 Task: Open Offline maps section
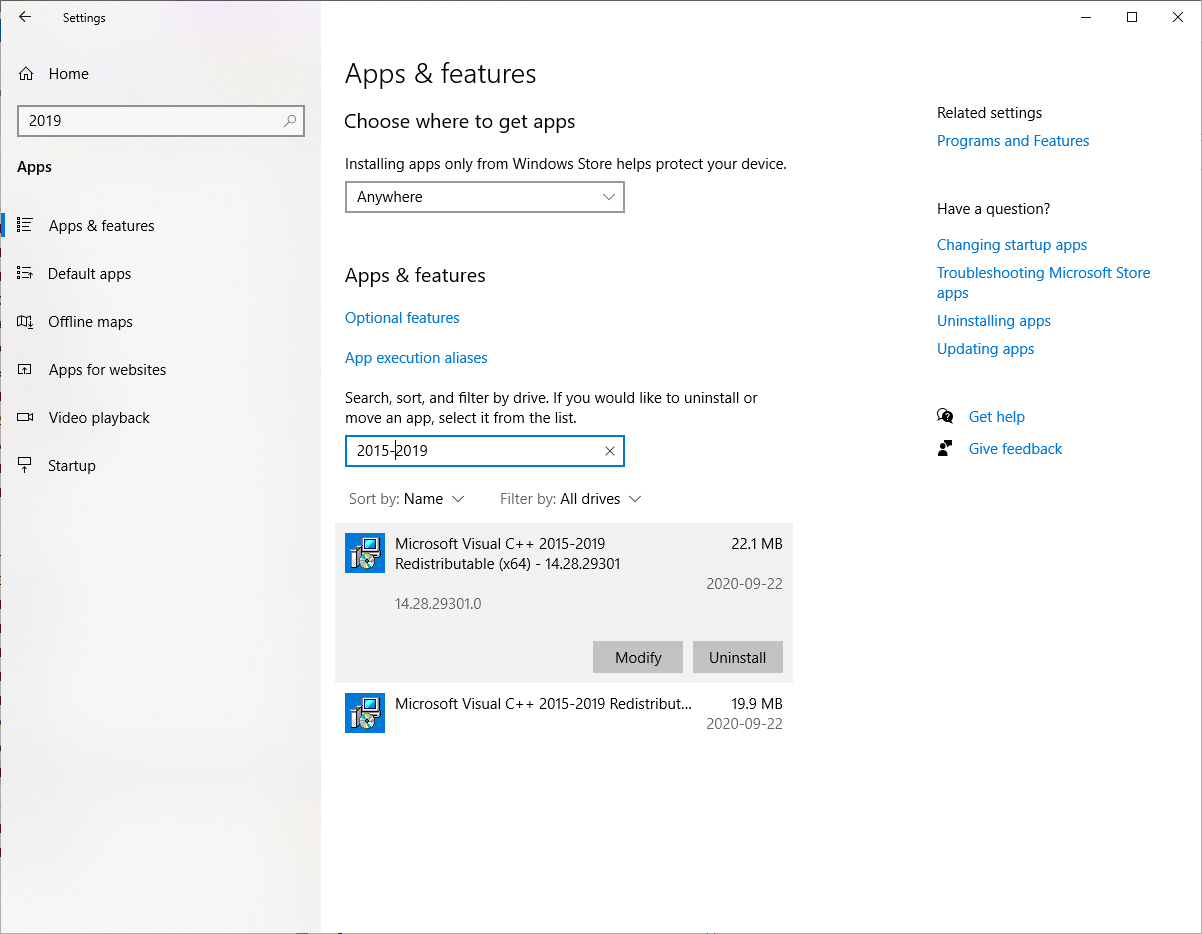[90, 322]
